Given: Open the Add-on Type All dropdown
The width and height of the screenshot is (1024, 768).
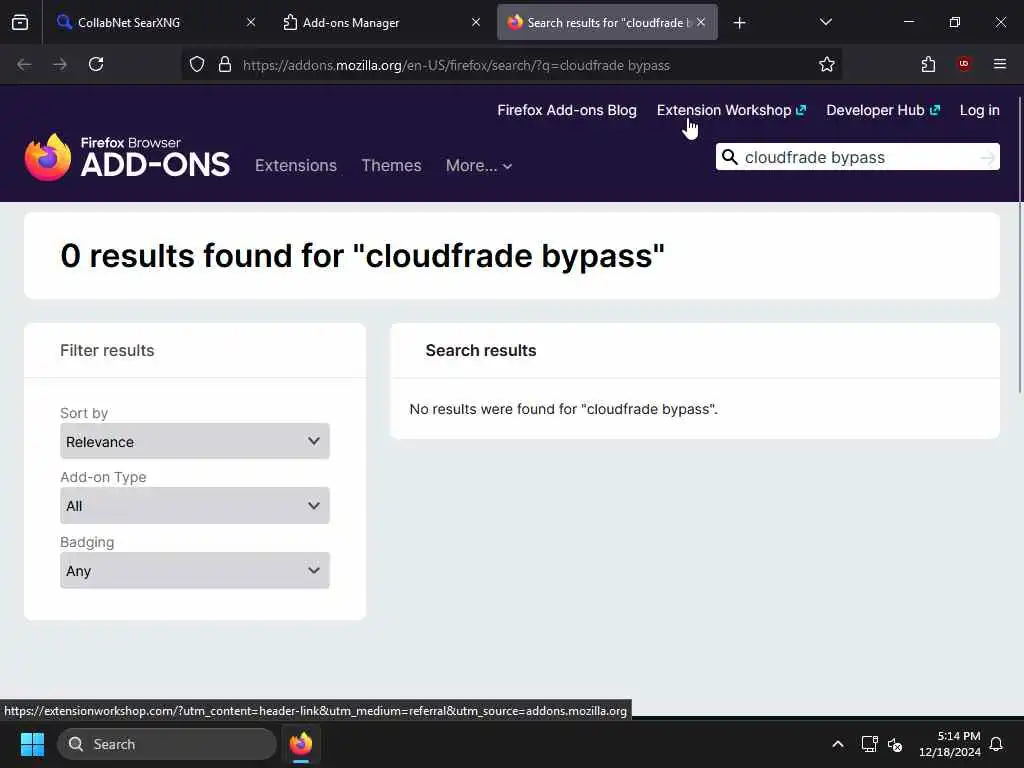Looking at the screenshot, I should (195, 505).
